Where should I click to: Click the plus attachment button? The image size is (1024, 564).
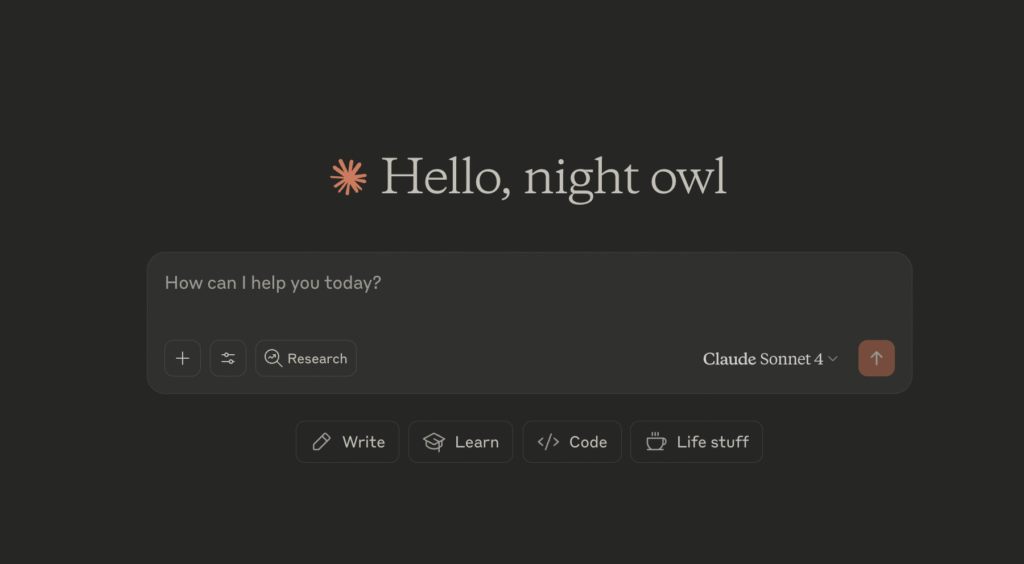click(x=182, y=358)
